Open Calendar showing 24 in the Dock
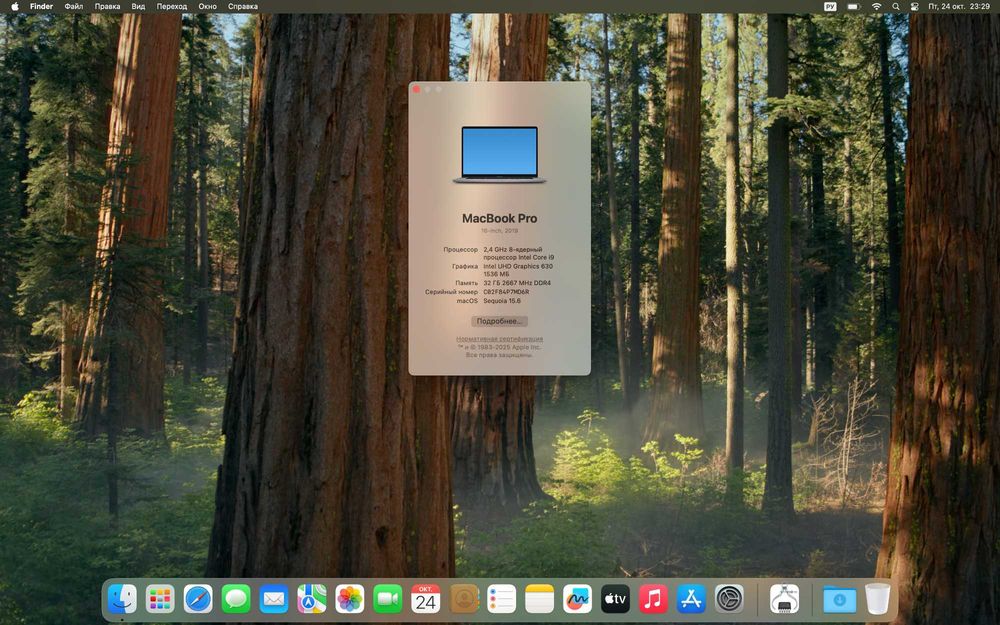 (x=425, y=599)
